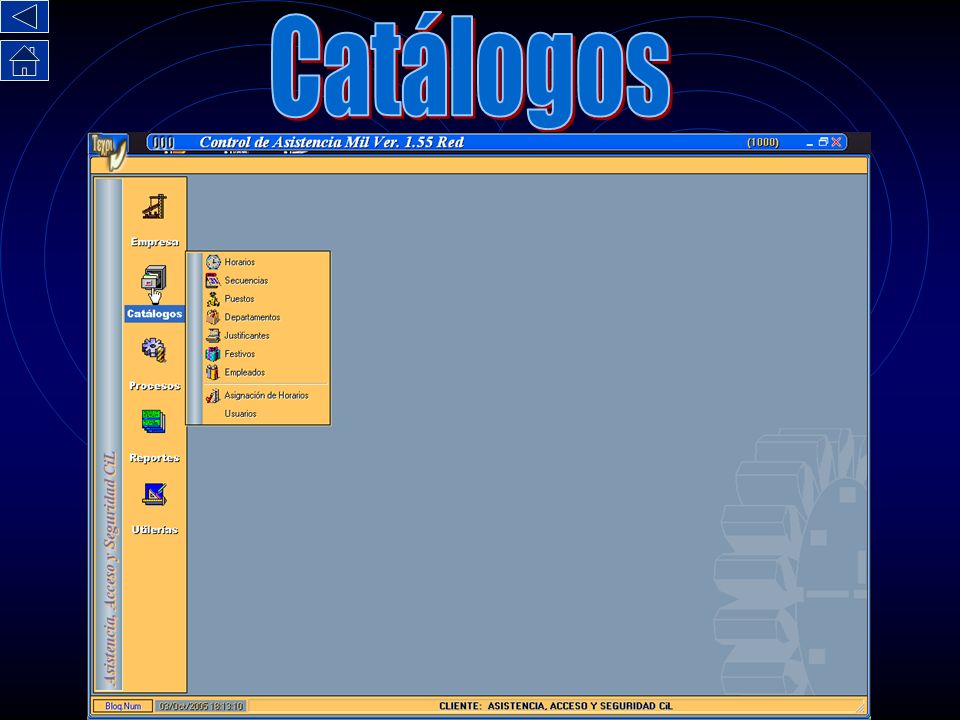Open the Empresa crane icon

point(155,207)
